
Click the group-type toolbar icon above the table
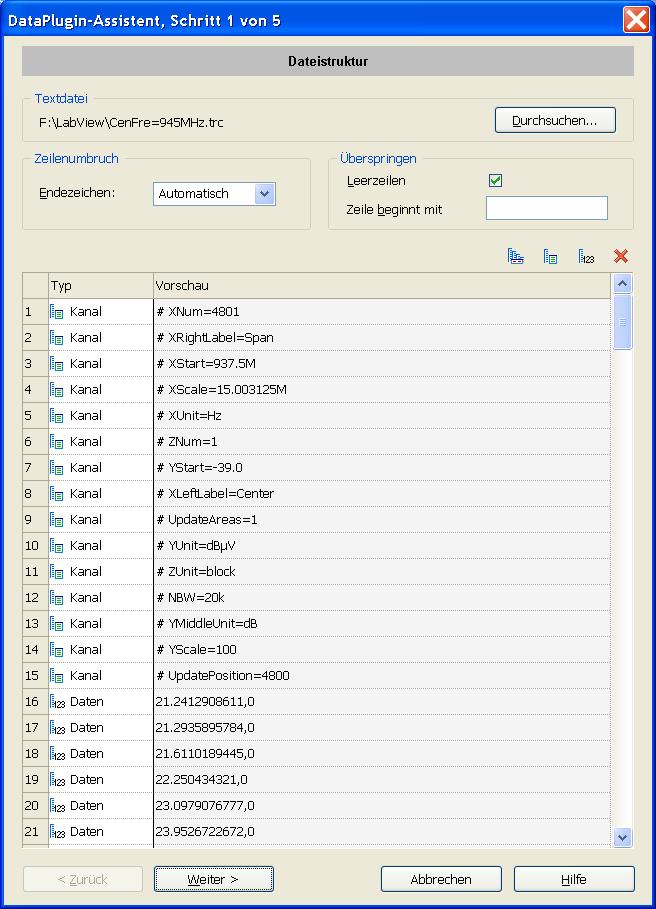tap(515, 256)
